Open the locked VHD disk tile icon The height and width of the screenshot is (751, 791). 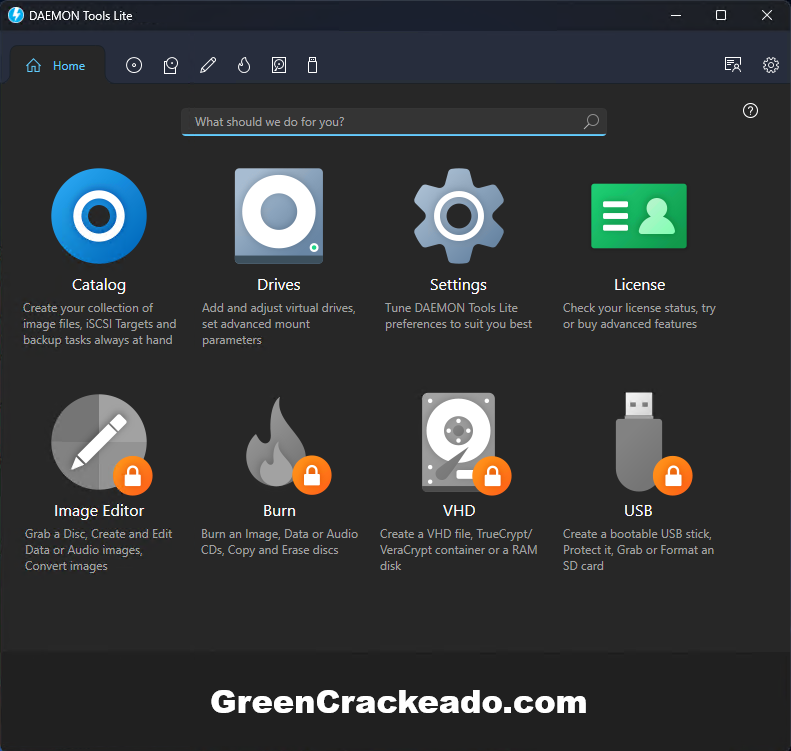(x=459, y=442)
